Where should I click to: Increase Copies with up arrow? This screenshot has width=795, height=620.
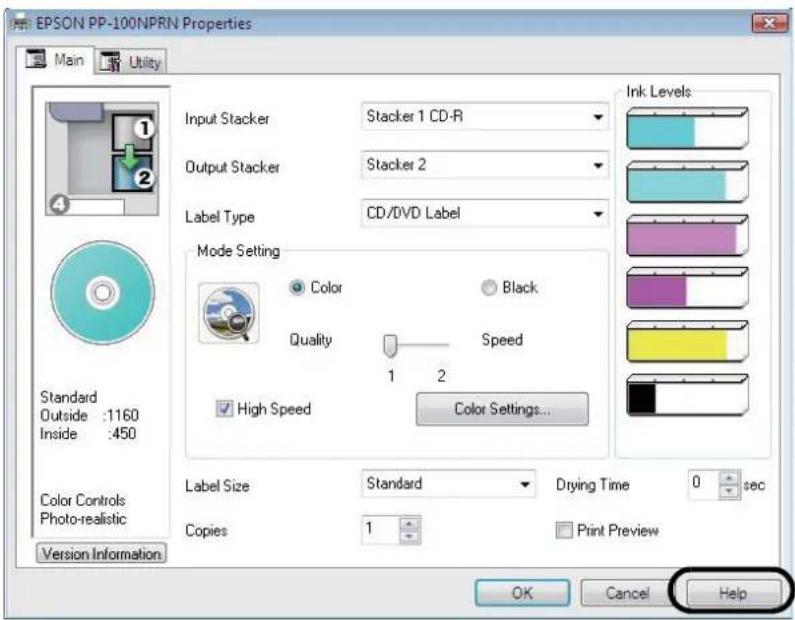coord(410,524)
